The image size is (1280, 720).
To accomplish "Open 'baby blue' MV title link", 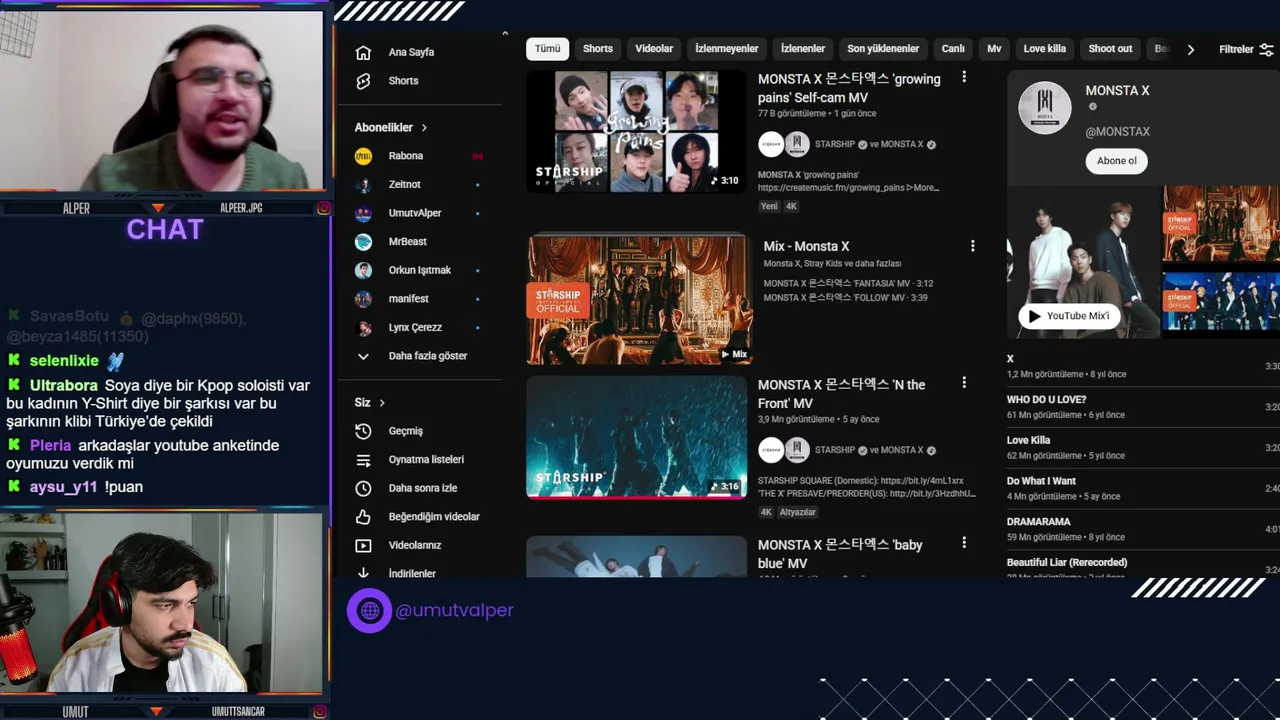I will (840, 554).
